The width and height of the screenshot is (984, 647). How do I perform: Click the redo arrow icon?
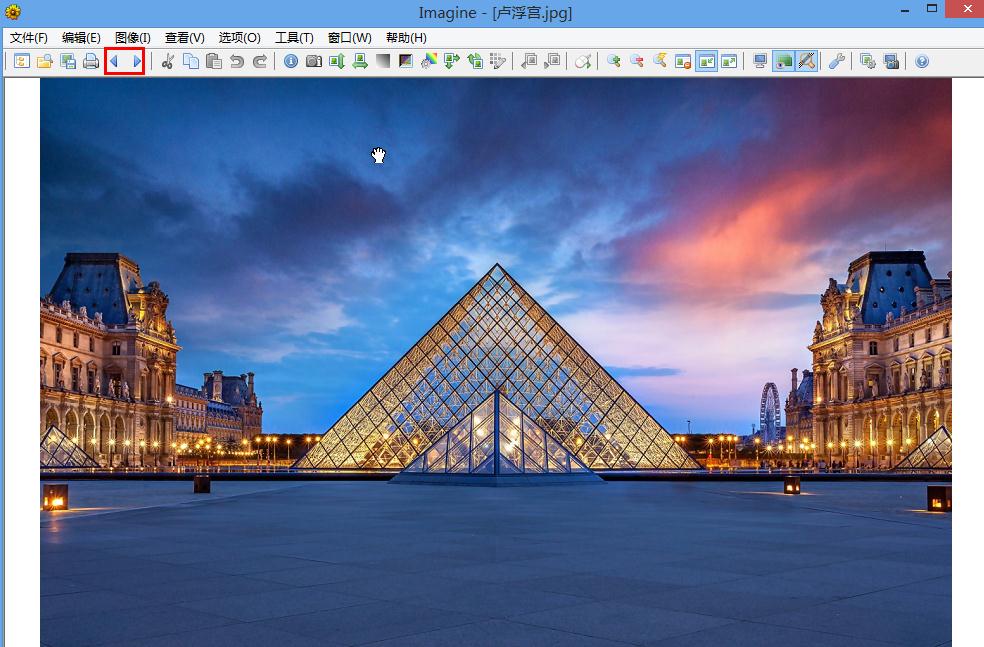pyautogui.click(x=260, y=61)
